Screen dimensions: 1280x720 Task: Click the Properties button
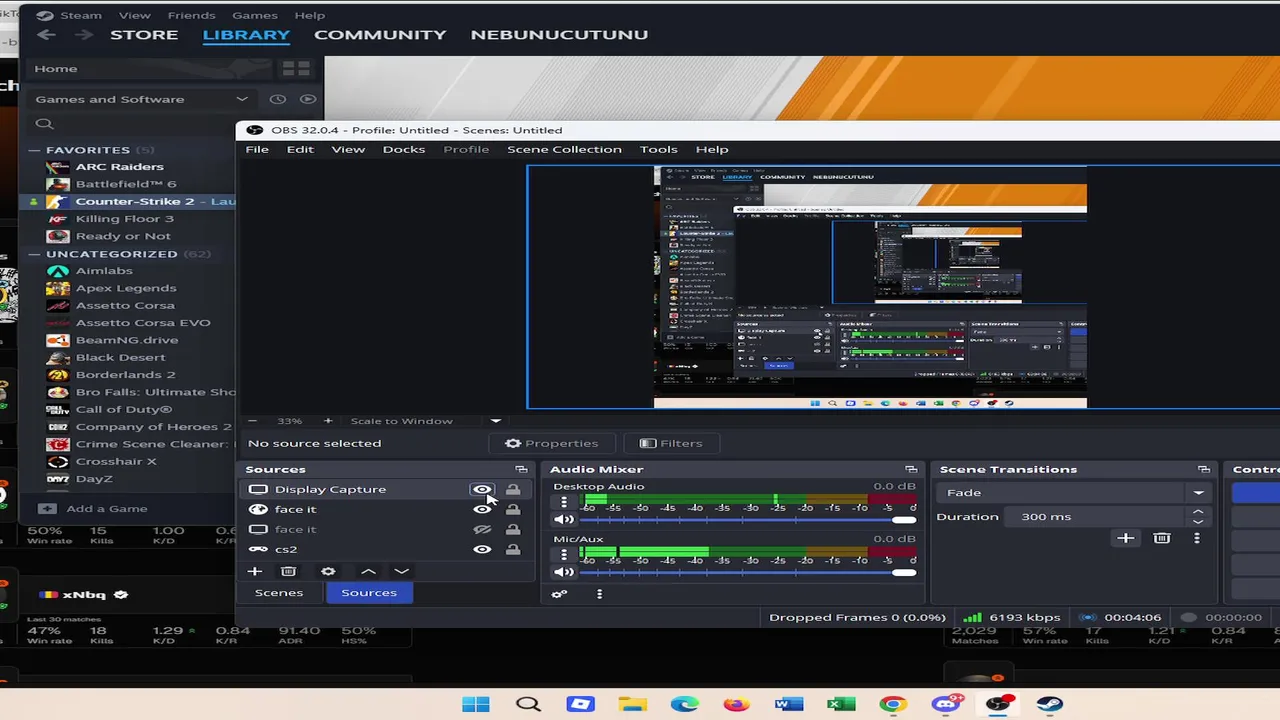point(552,443)
